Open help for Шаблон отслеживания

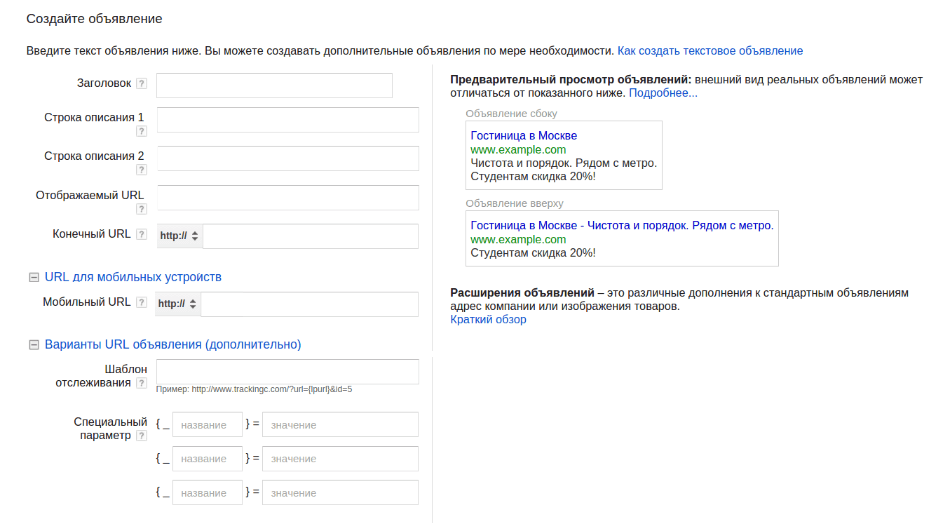[141, 383]
